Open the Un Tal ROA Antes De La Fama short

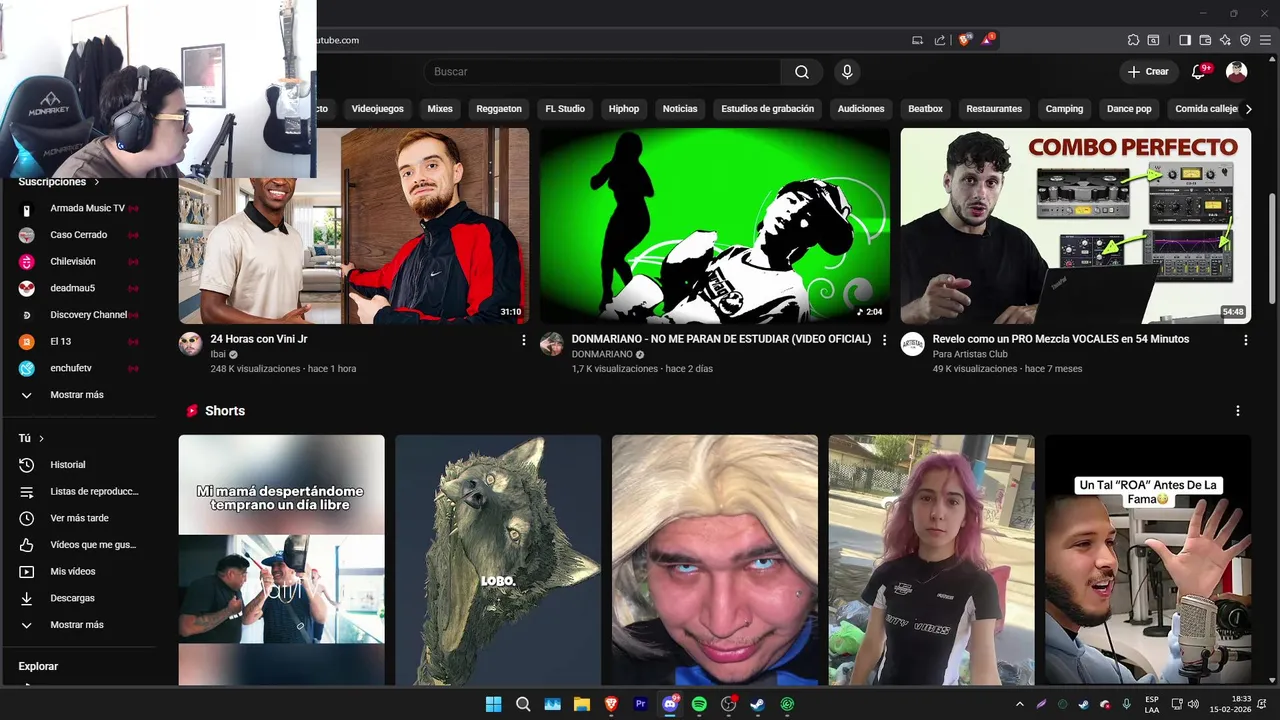(x=1148, y=560)
